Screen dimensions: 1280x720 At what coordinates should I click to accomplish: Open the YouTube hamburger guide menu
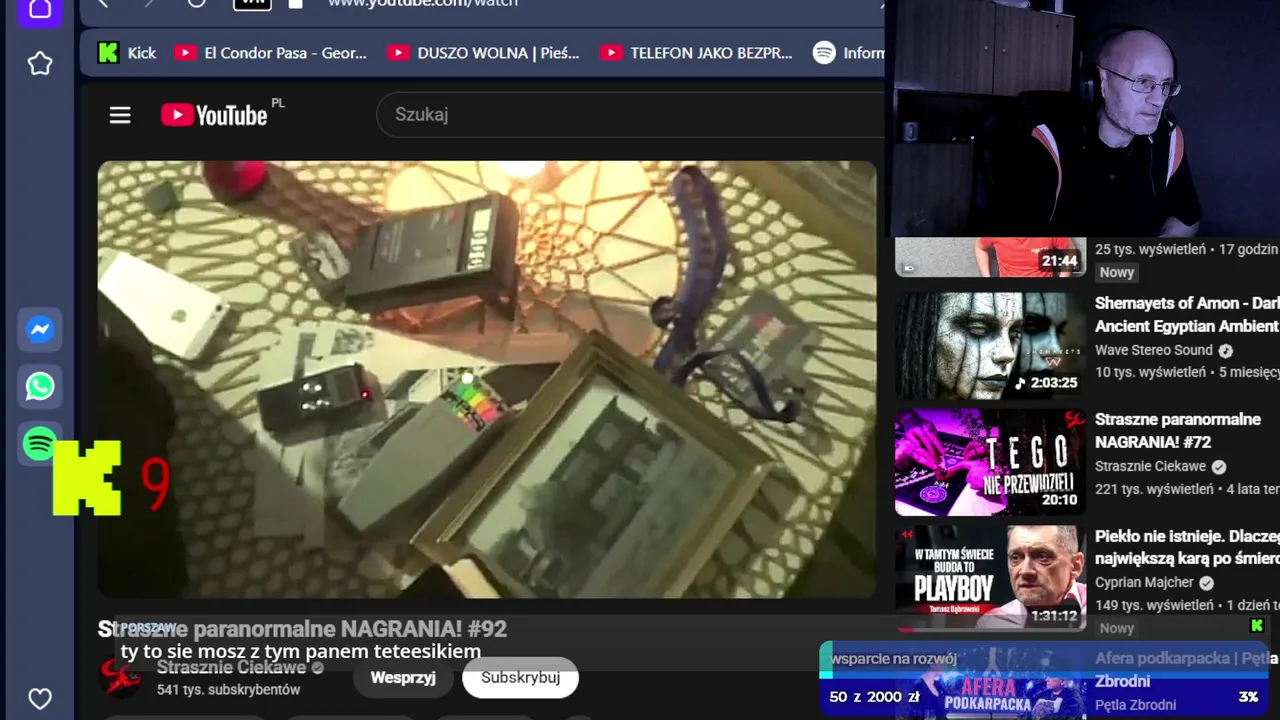[120, 115]
